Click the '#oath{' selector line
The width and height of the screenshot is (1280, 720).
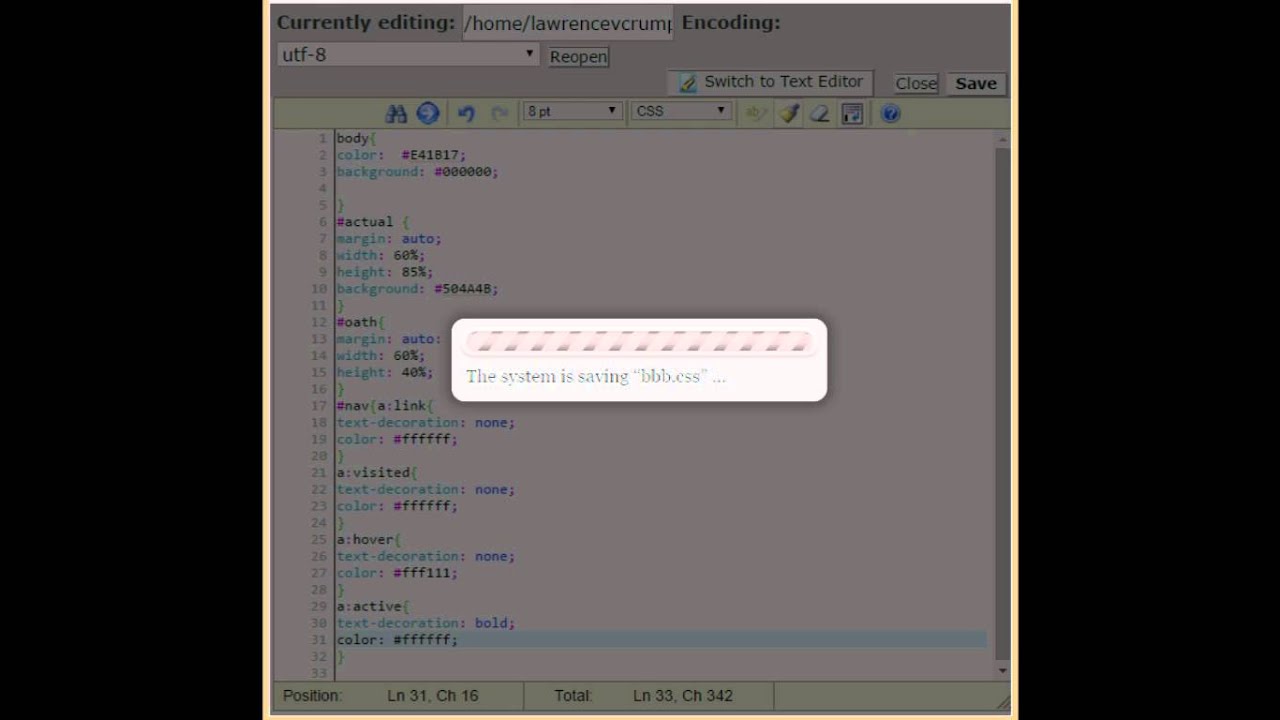361,322
